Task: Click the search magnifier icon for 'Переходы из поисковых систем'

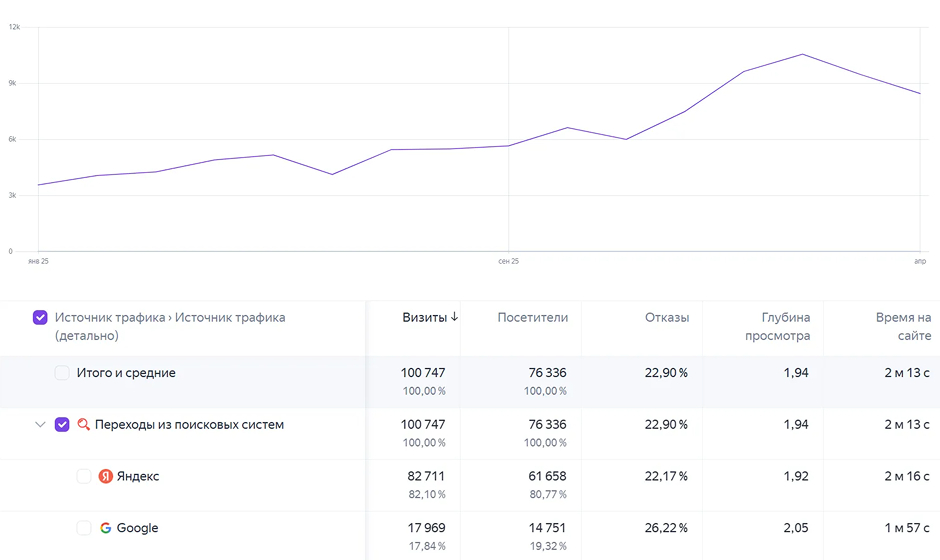Action: point(84,424)
